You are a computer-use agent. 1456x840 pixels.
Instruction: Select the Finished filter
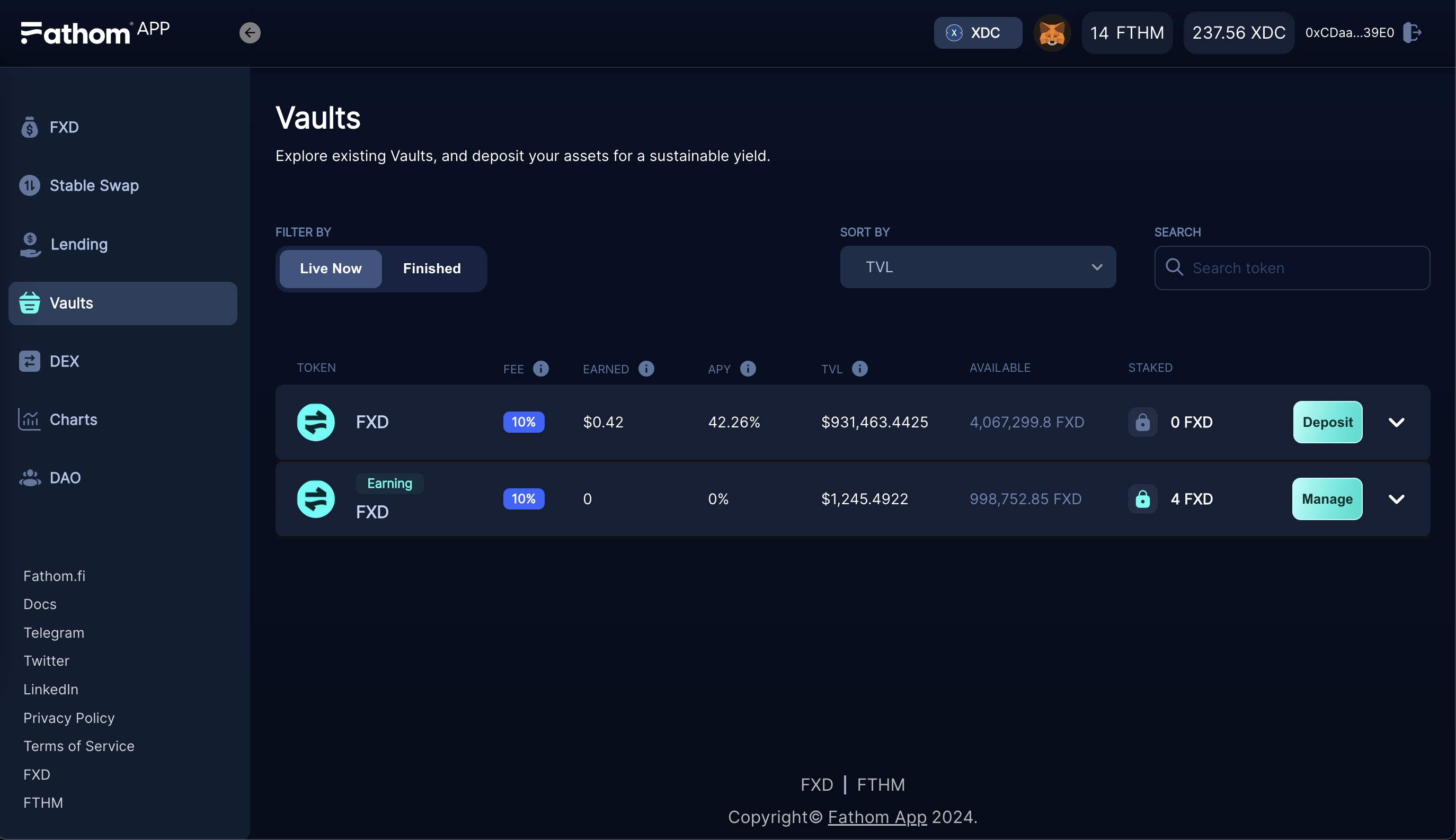[x=432, y=269]
